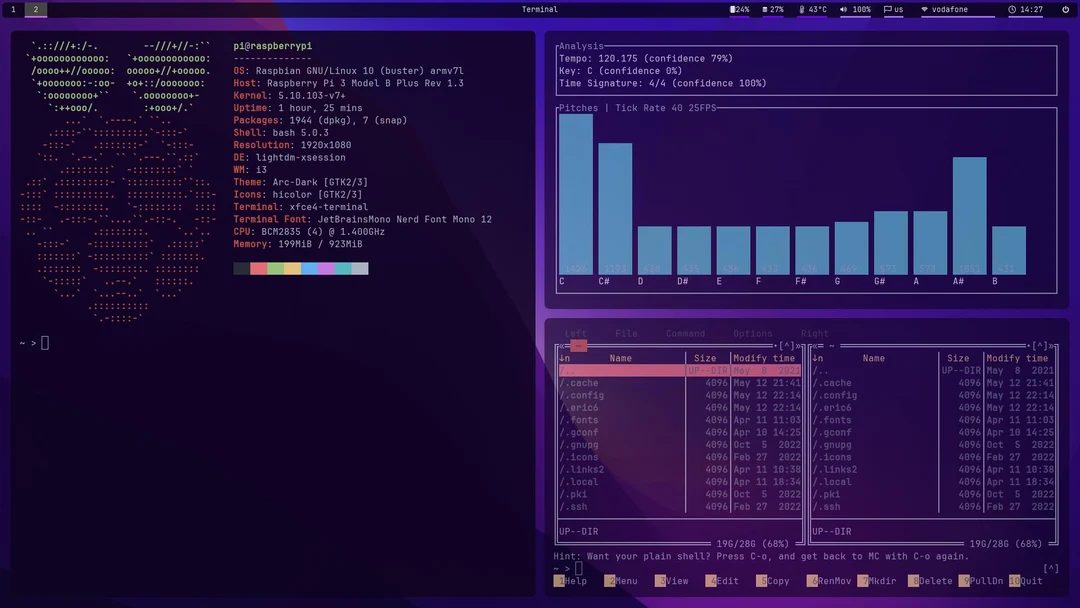This screenshot has width=1080, height=608.
Task: Click the CPU usage icon showing 24%
Action: coord(731,10)
